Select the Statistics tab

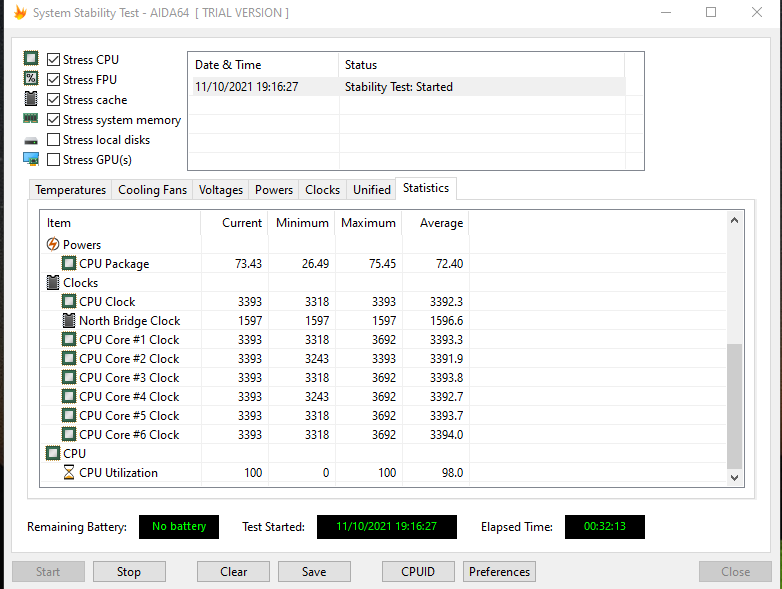[x=426, y=188]
